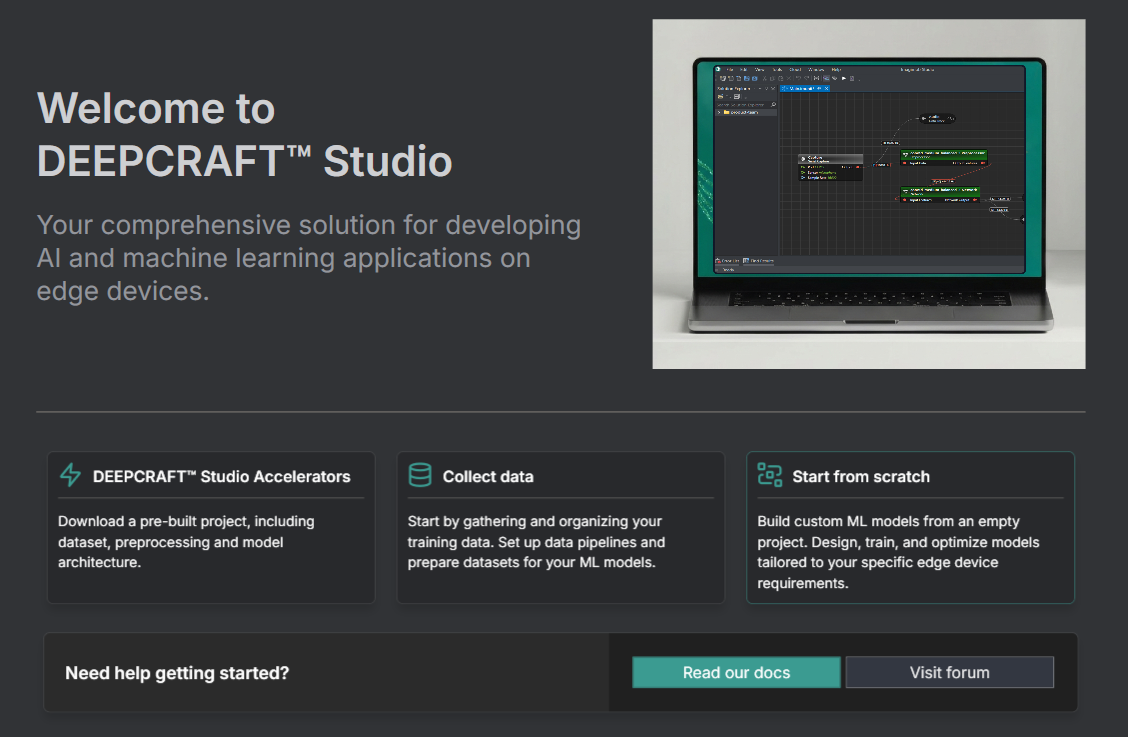The image size is (1128, 737).
Task: Click the lightning bolt Accelerators icon
Action: click(x=70, y=476)
